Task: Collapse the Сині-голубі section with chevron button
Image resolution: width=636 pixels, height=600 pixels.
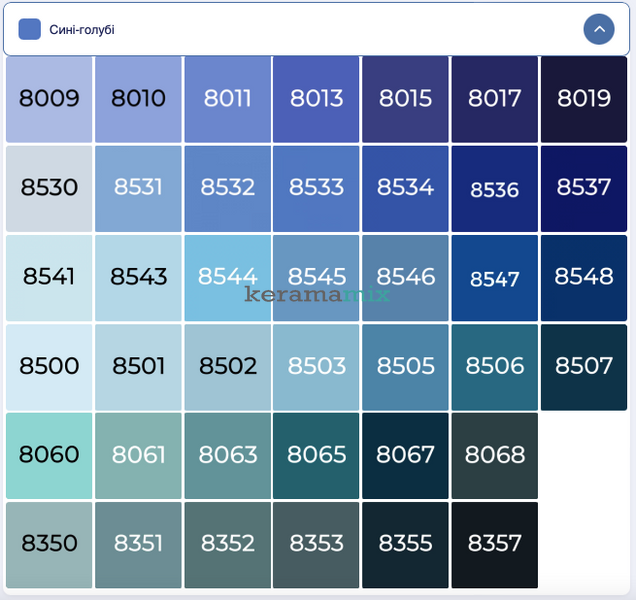Action: [x=599, y=29]
